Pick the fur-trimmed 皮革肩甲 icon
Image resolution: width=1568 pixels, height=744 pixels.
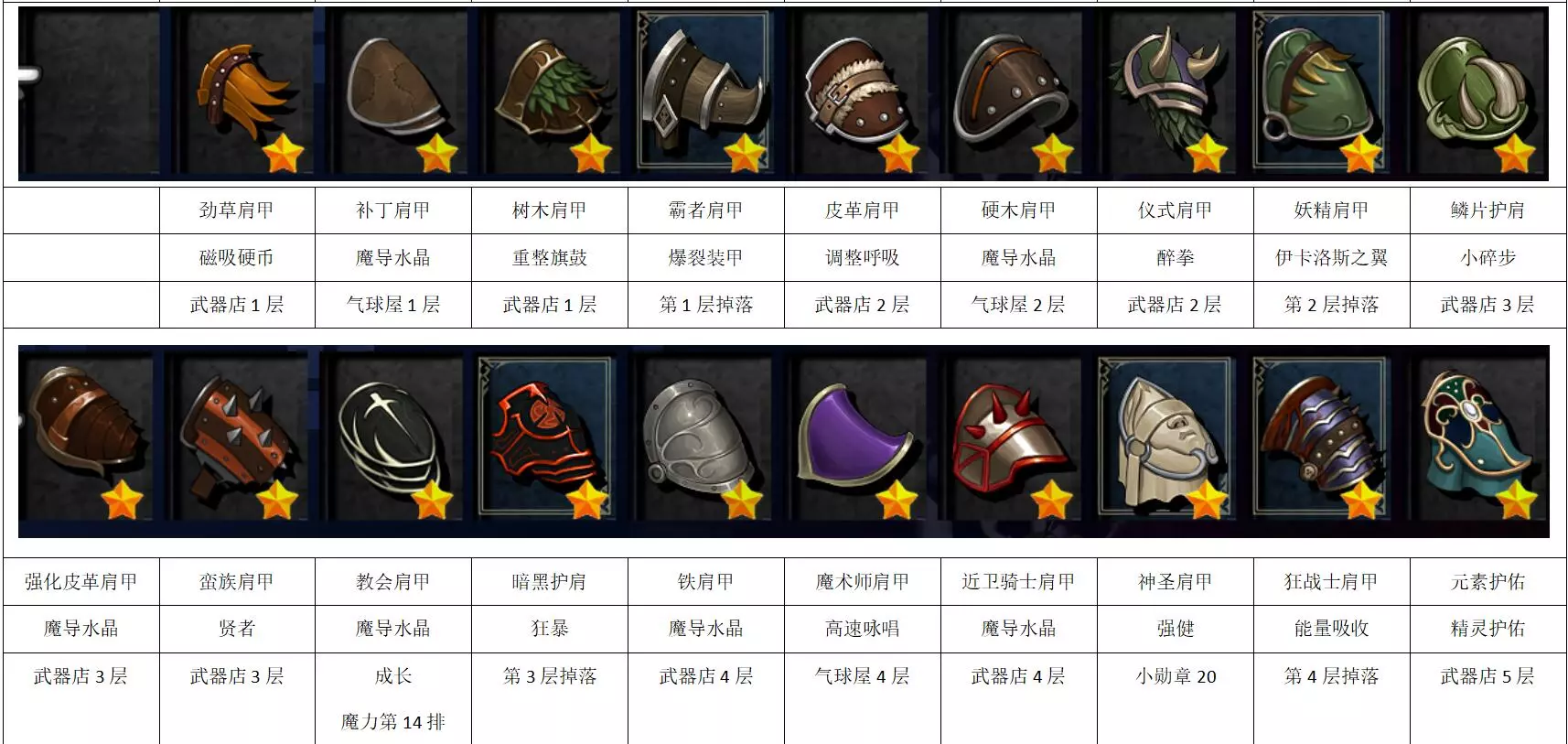tap(861, 93)
